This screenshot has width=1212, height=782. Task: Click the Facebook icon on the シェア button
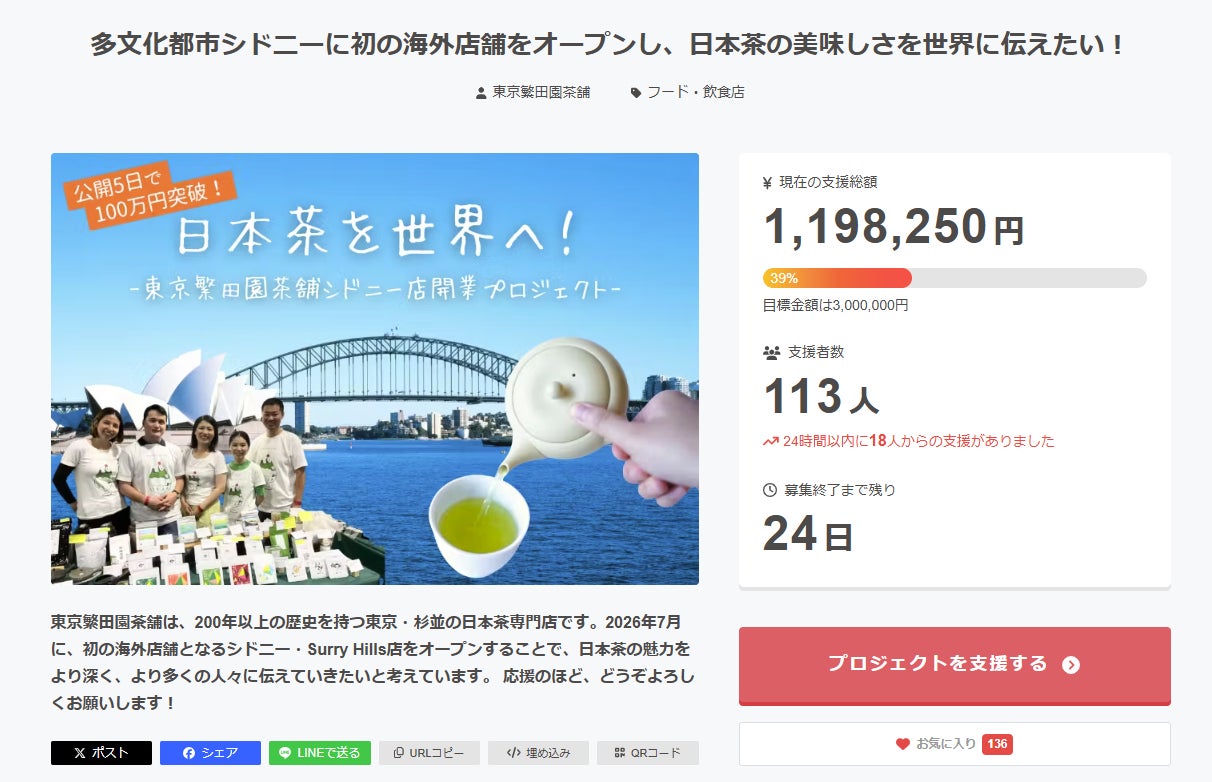click(x=189, y=753)
